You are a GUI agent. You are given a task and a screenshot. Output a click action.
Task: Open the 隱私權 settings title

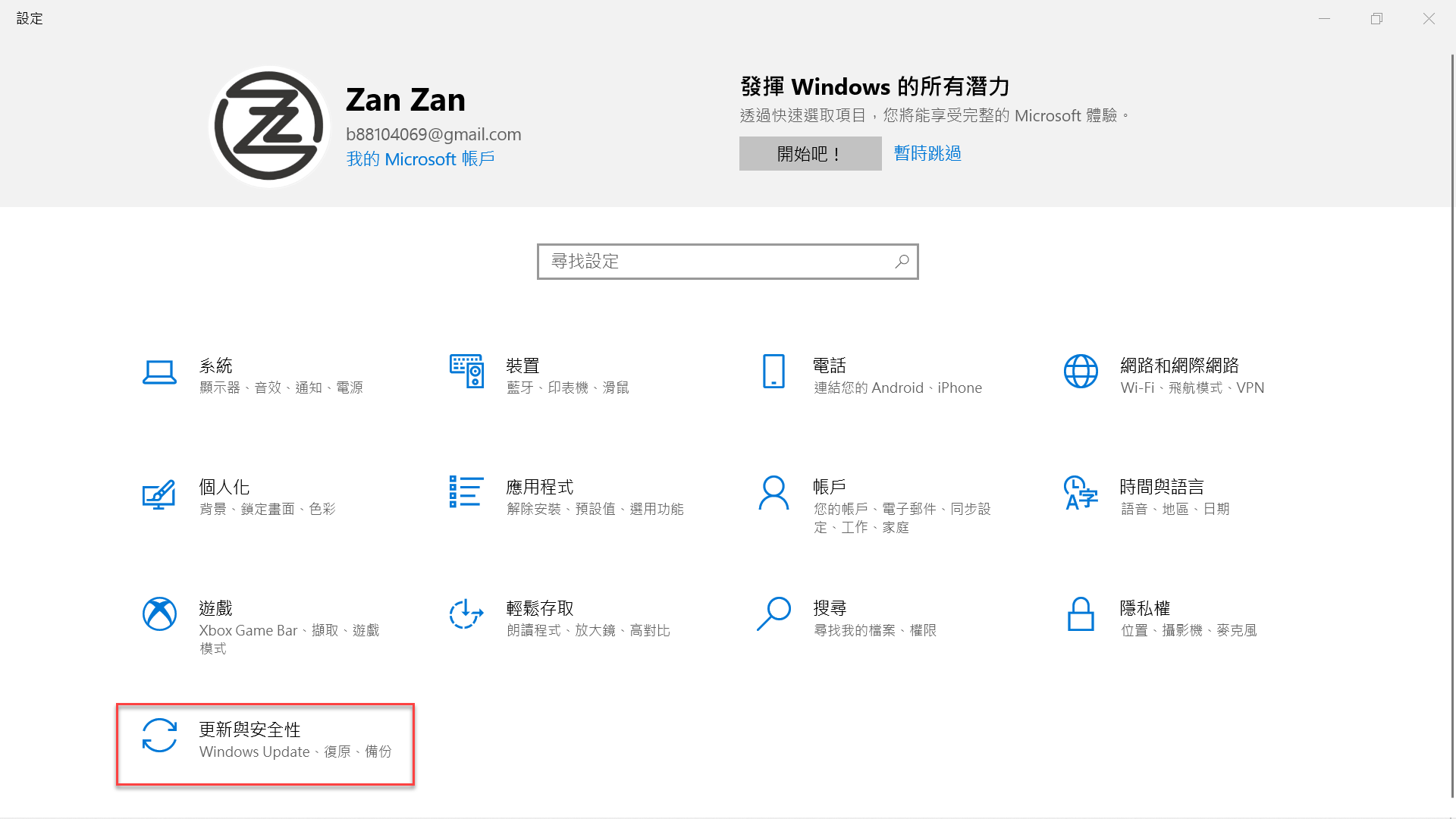pos(1145,608)
